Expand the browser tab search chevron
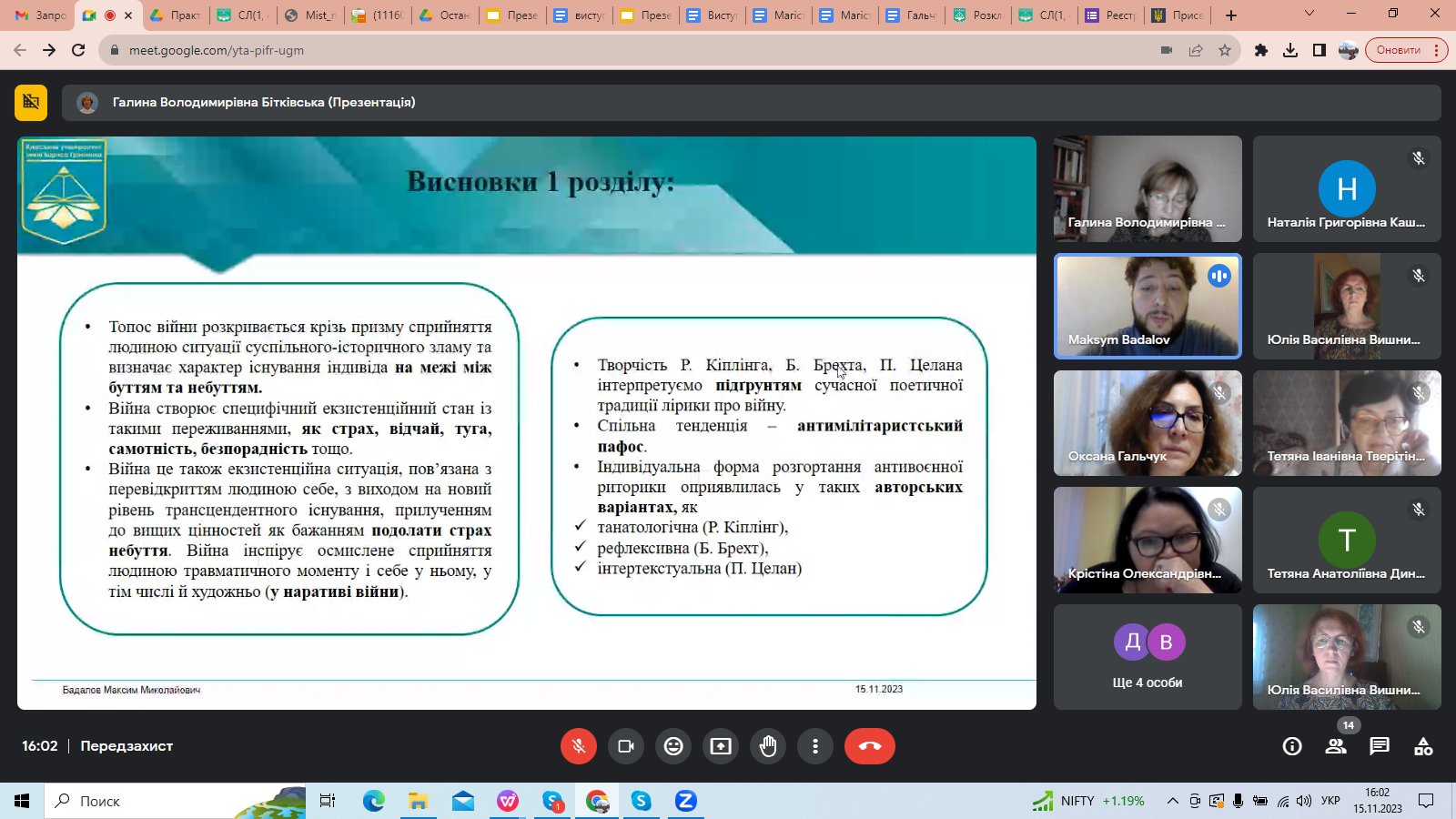The height and width of the screenshot is (819, 1456). point(1309,14)
